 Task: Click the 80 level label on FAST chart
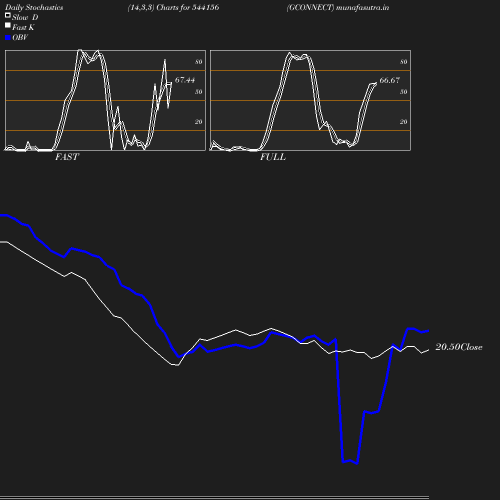[x=199, y=62]
